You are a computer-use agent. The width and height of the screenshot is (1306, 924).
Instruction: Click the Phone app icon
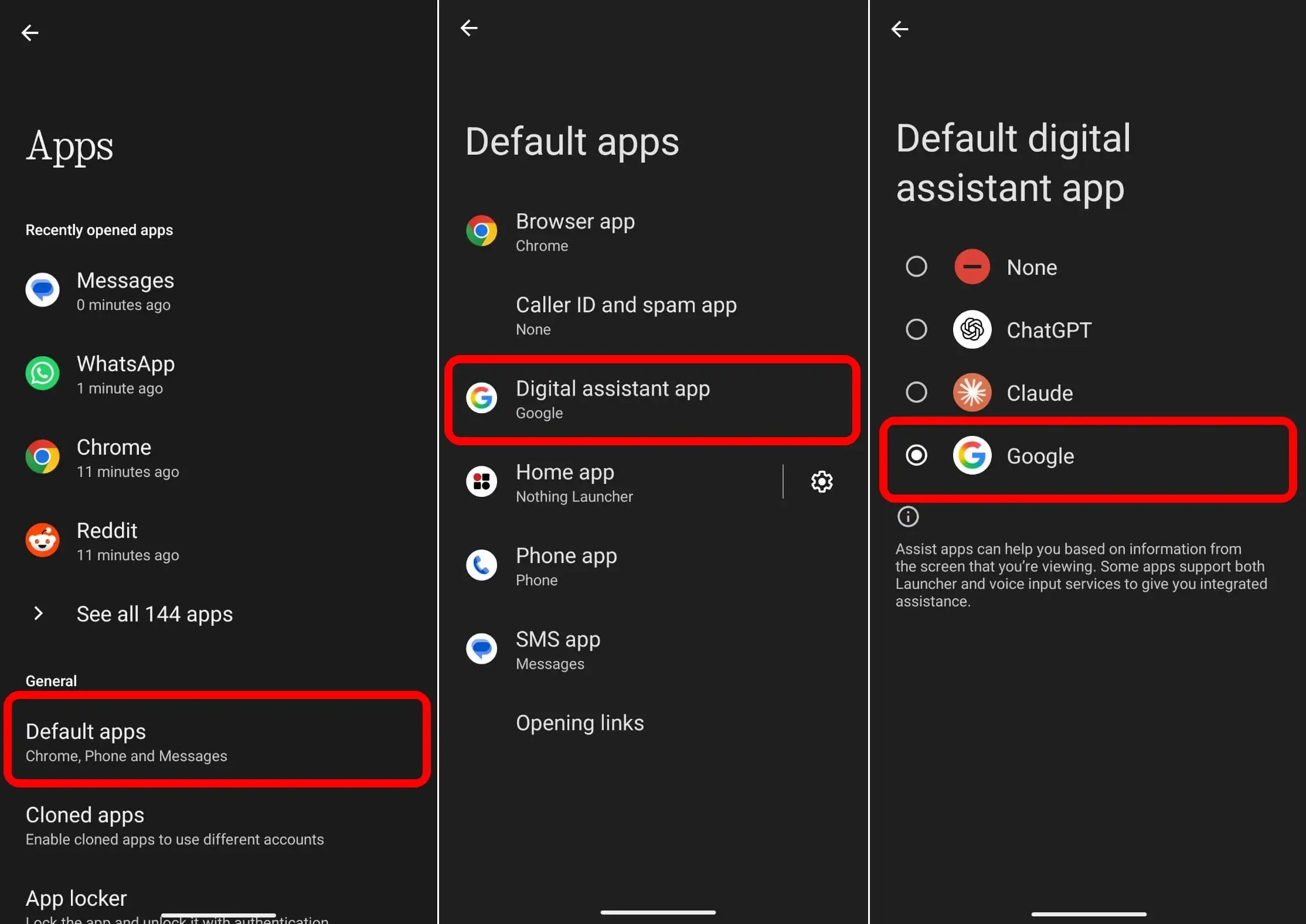tap(481, 564)
